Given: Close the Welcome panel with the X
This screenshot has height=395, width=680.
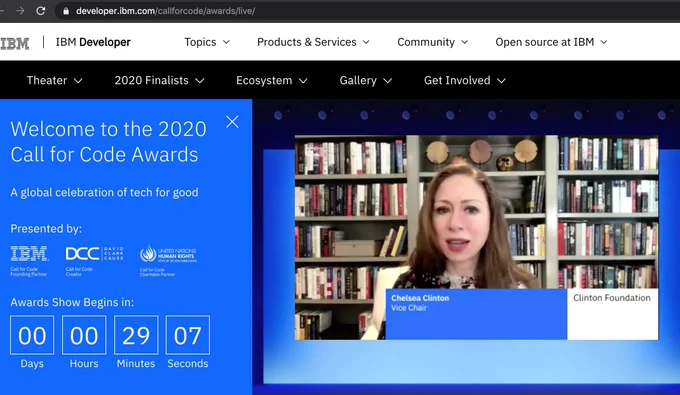Looking at the screenshot, I should (x=232, y=122).
